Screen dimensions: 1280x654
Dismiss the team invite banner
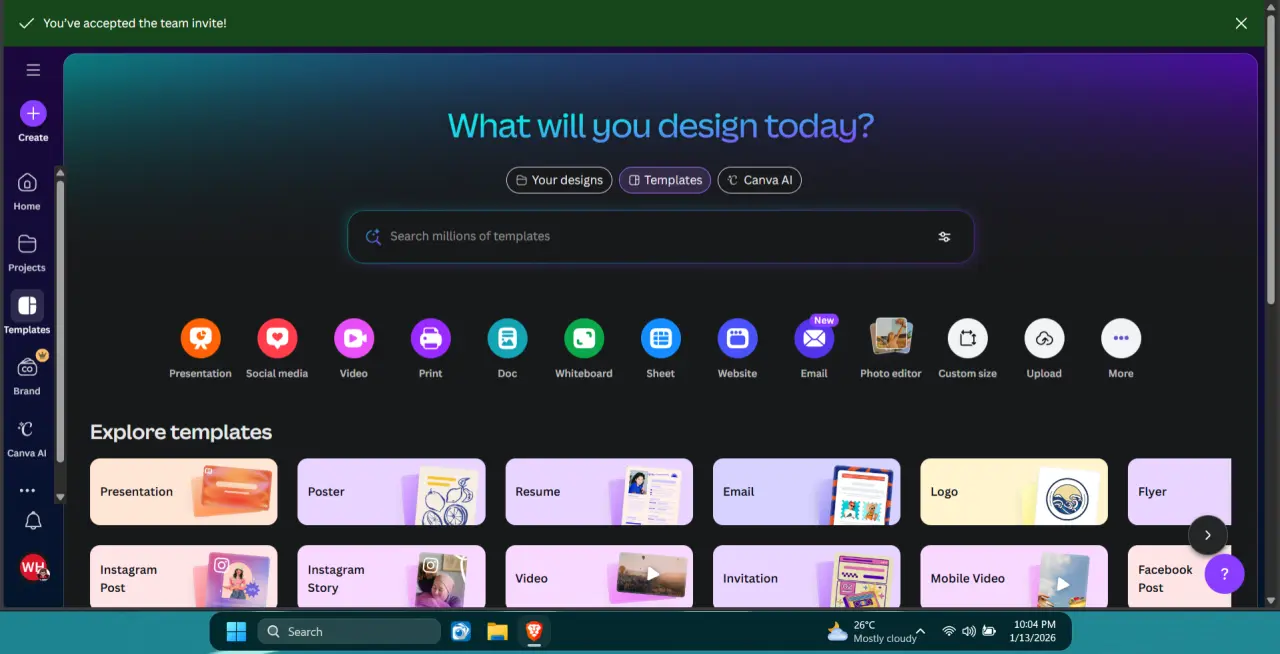(x=1241, y=23)
